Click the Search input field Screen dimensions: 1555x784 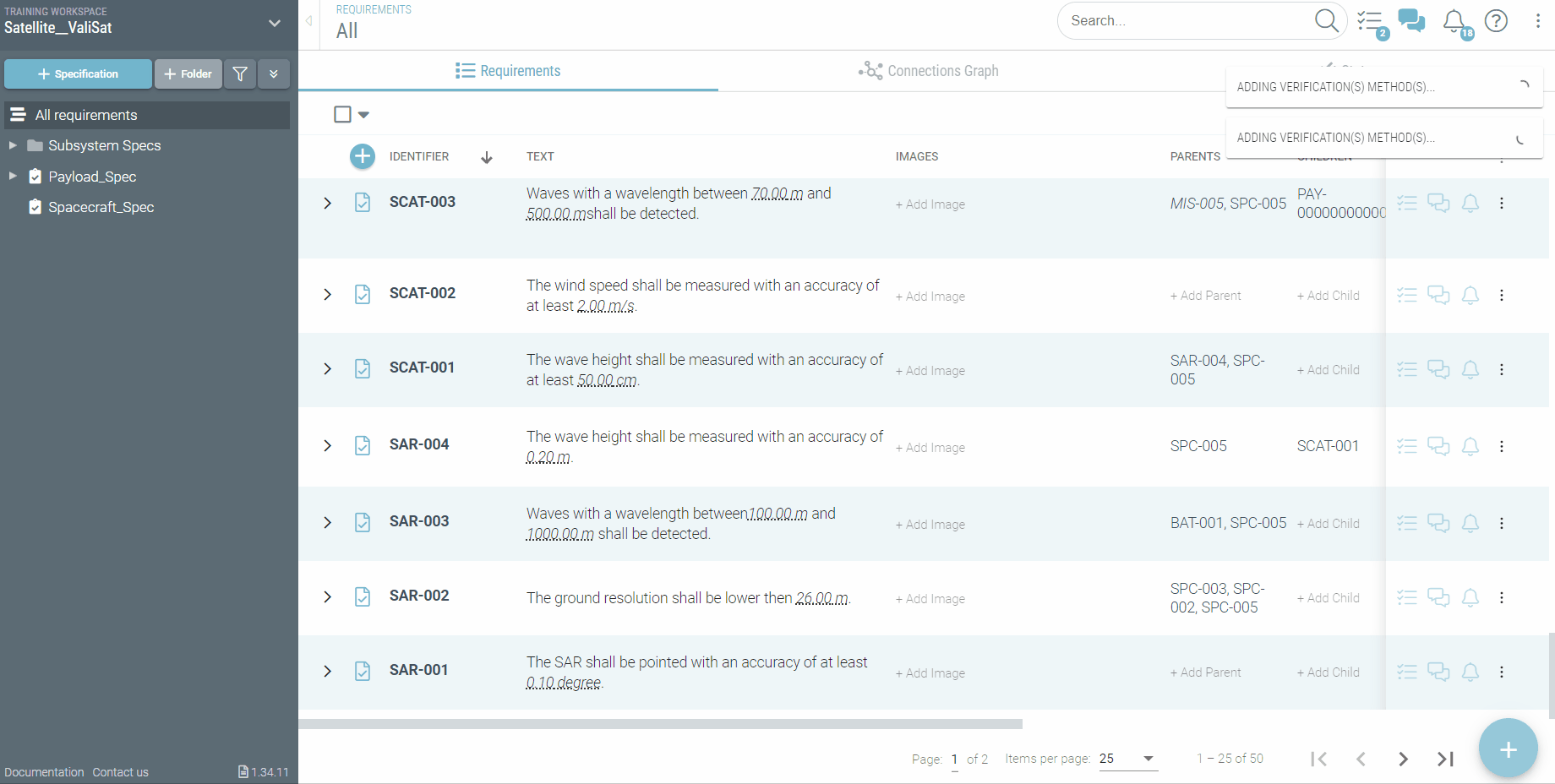click(1183, 21)
